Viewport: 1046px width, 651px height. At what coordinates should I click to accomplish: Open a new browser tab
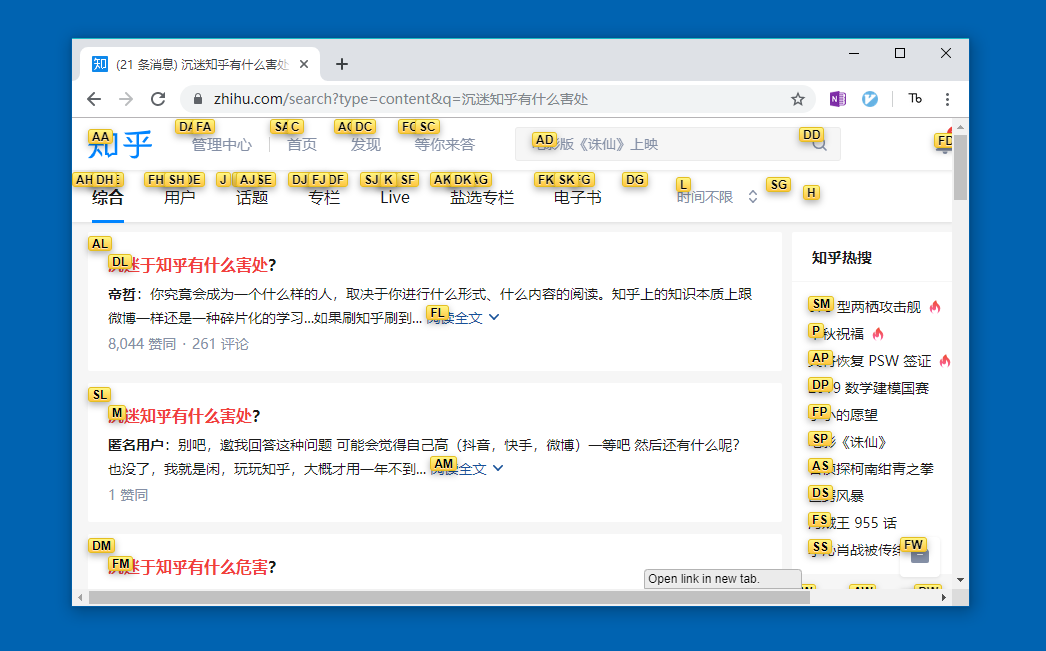pos(342,64)
